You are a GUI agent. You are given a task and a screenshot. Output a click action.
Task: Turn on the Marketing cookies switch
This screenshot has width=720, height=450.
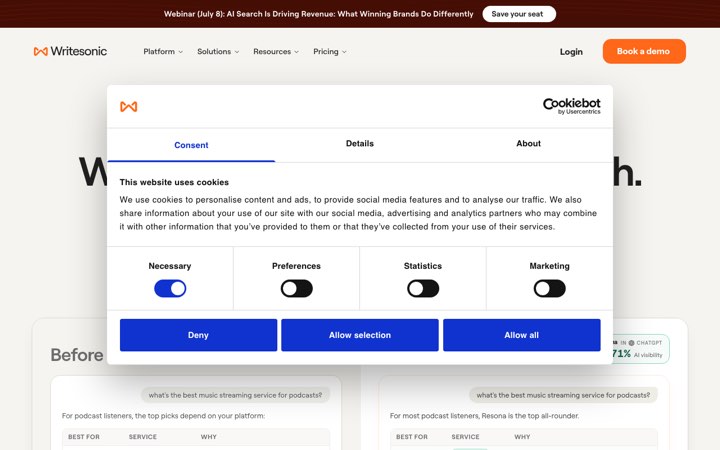[x=550, y=288]
